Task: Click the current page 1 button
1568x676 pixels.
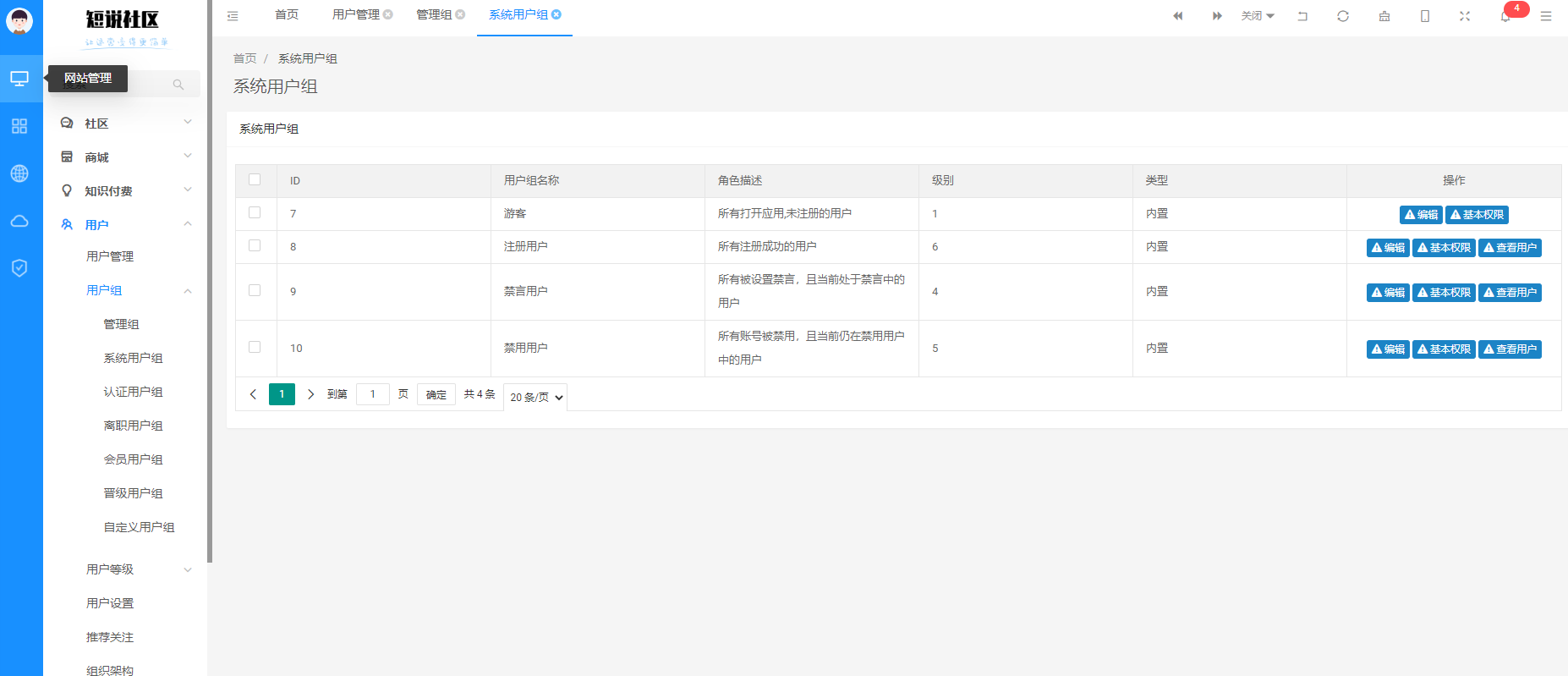Action: pos(282,394)
